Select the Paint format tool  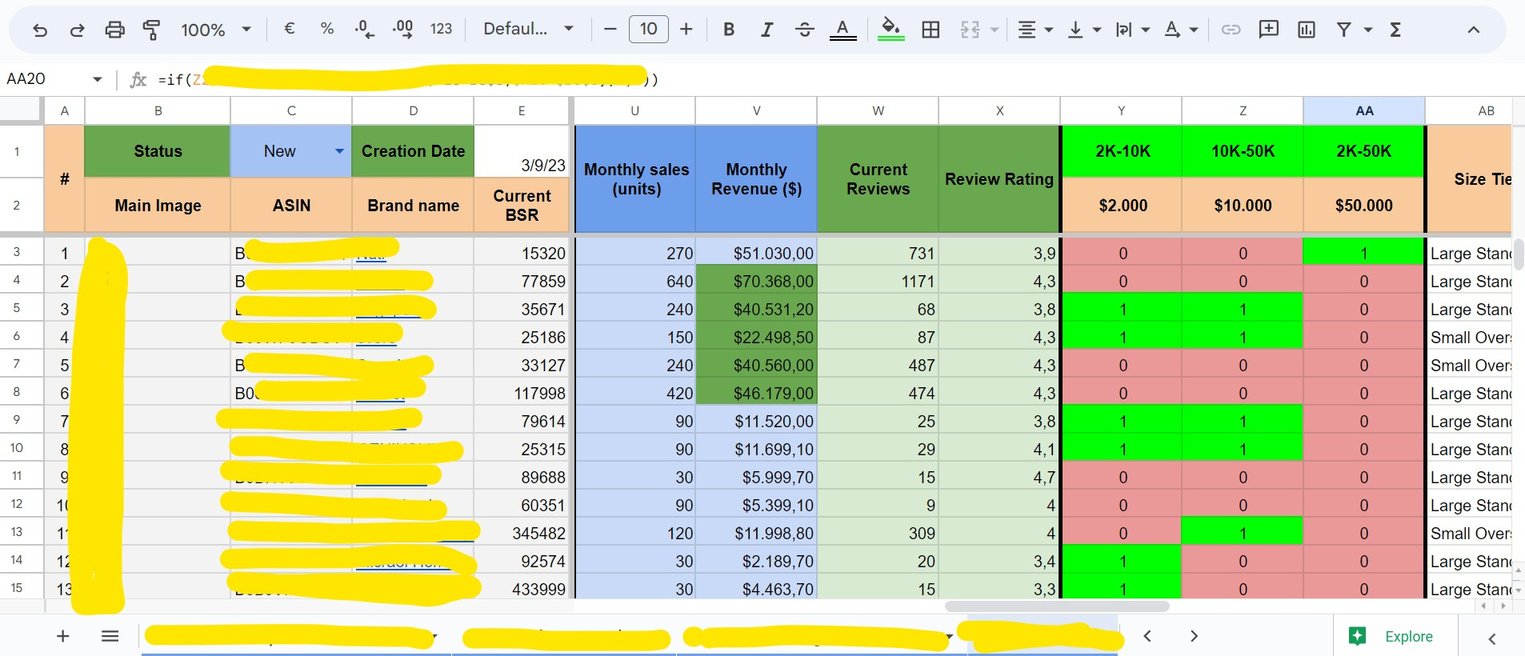tap(152, 30)
